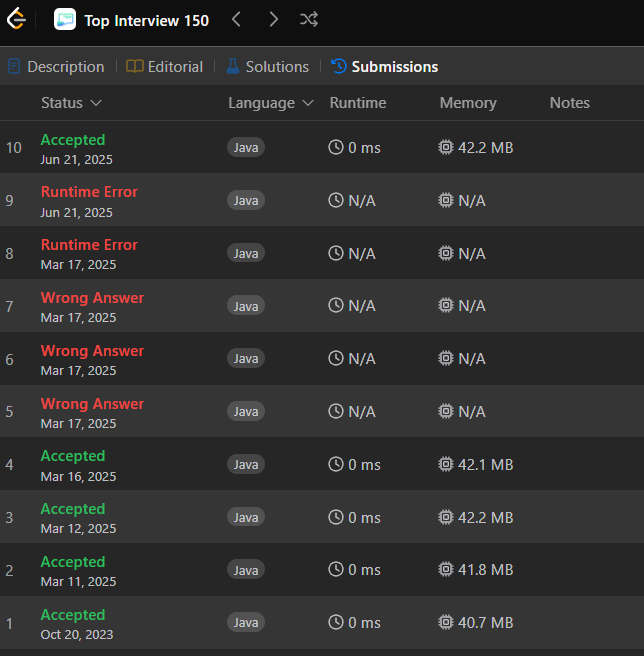Open Runtime Error submission from Jun 21, 2025

[322, 200]
